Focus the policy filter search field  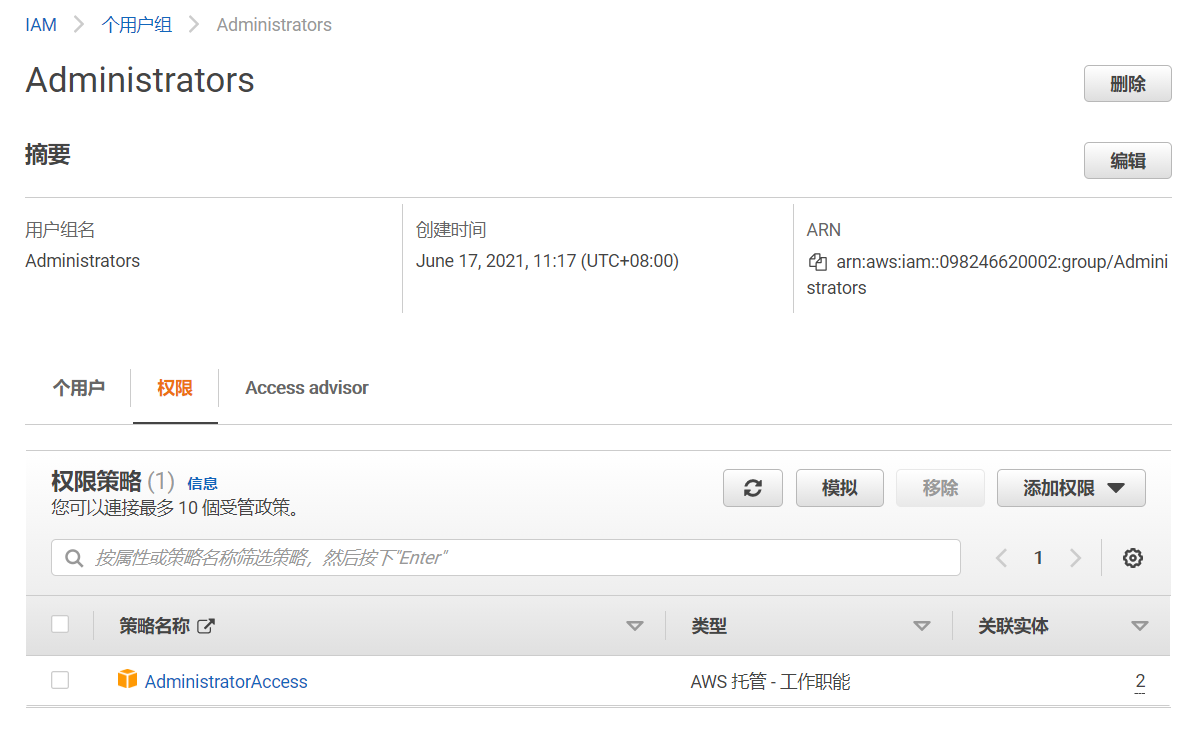coord(506,558)
